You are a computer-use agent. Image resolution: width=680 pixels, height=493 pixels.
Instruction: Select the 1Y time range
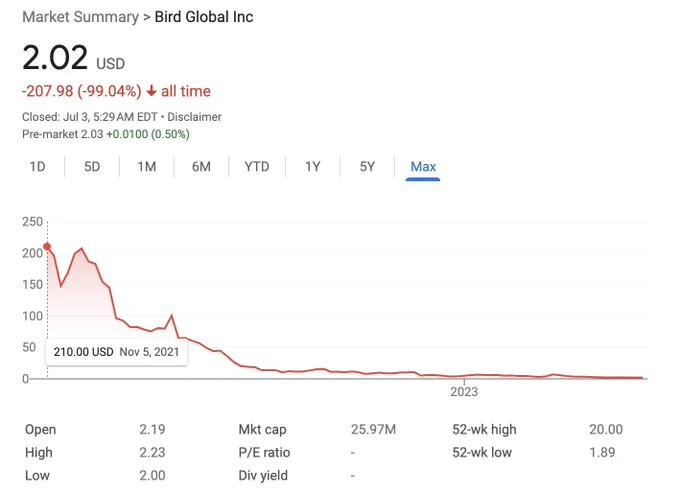(313, 167)
